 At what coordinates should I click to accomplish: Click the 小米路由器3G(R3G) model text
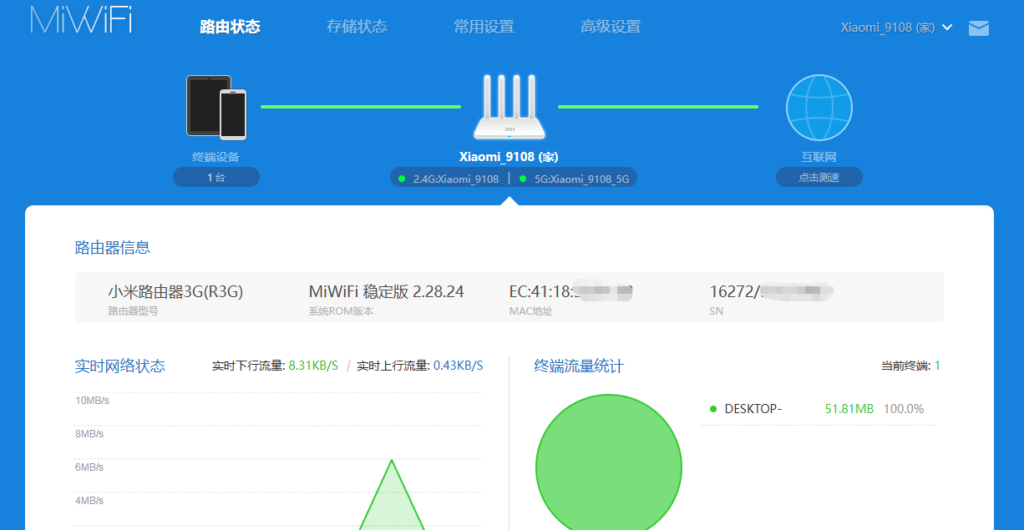(x=175, y=292)
